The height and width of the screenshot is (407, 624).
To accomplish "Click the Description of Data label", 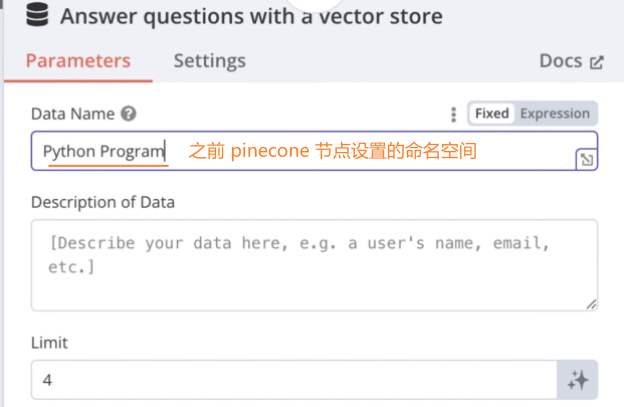I will (103, 202).
